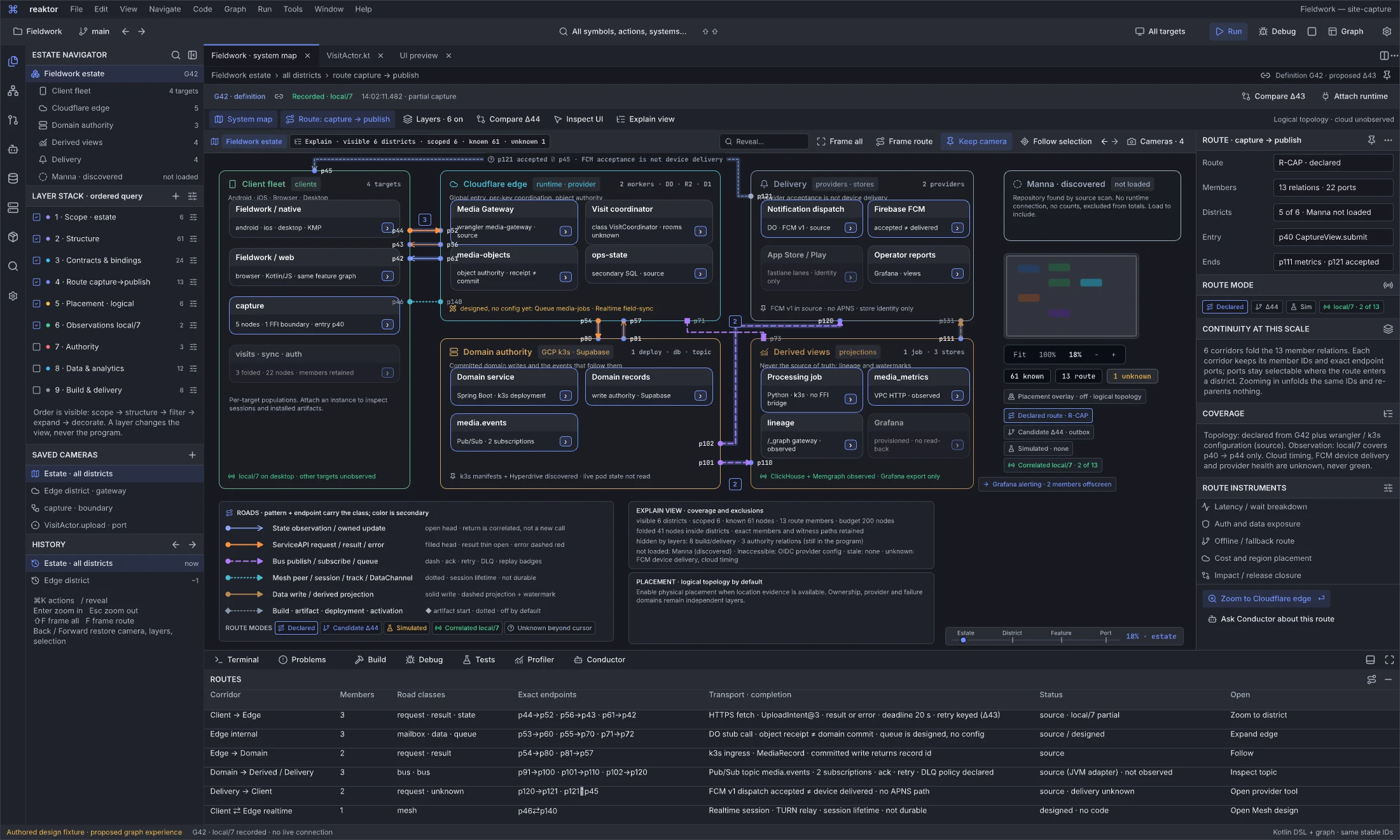Viewport: 1400px width, 840px height.
Task: Go back in History panel
Action: tap(176, 544)
